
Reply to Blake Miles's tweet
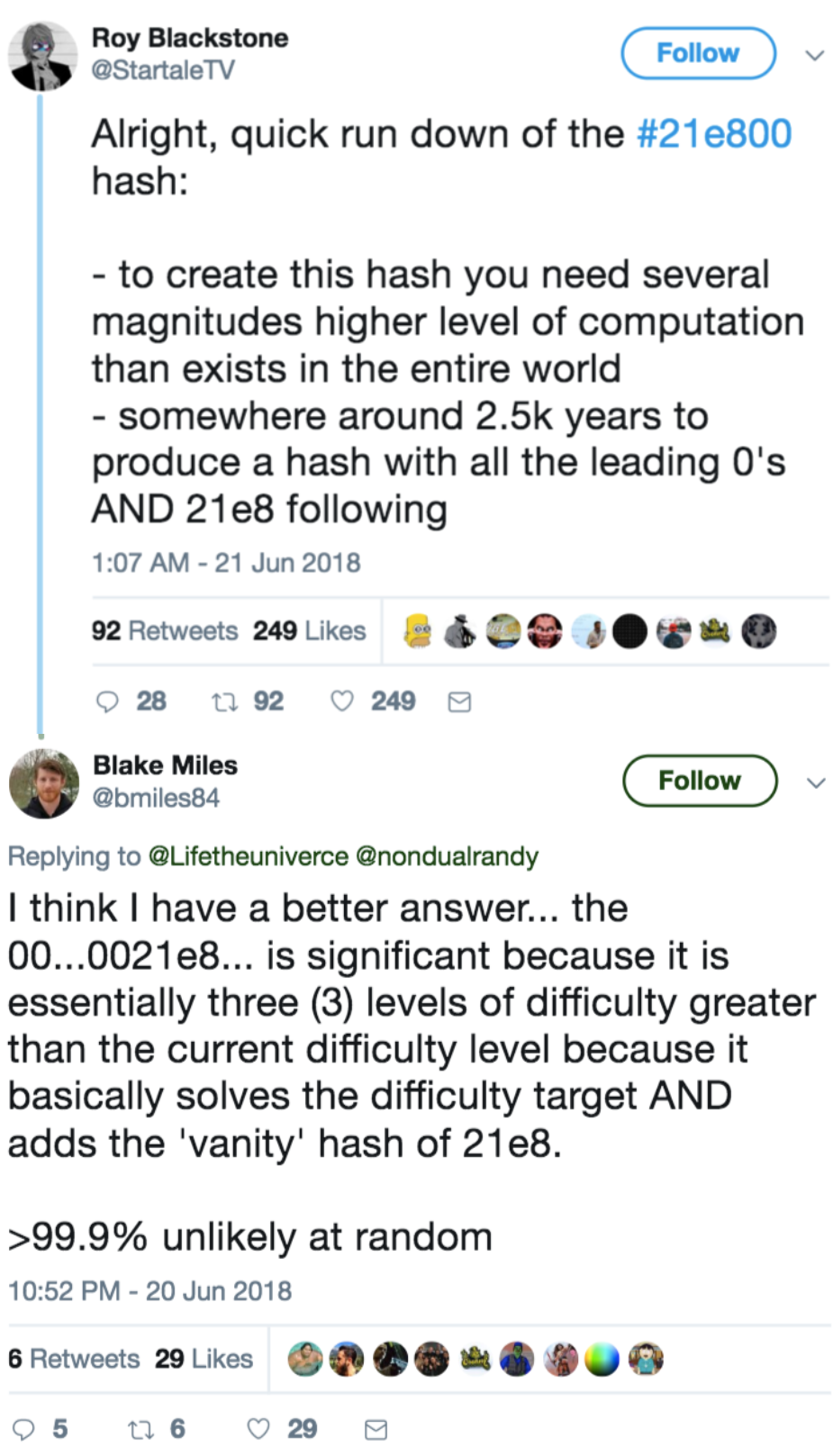[x=23, y=1429]
